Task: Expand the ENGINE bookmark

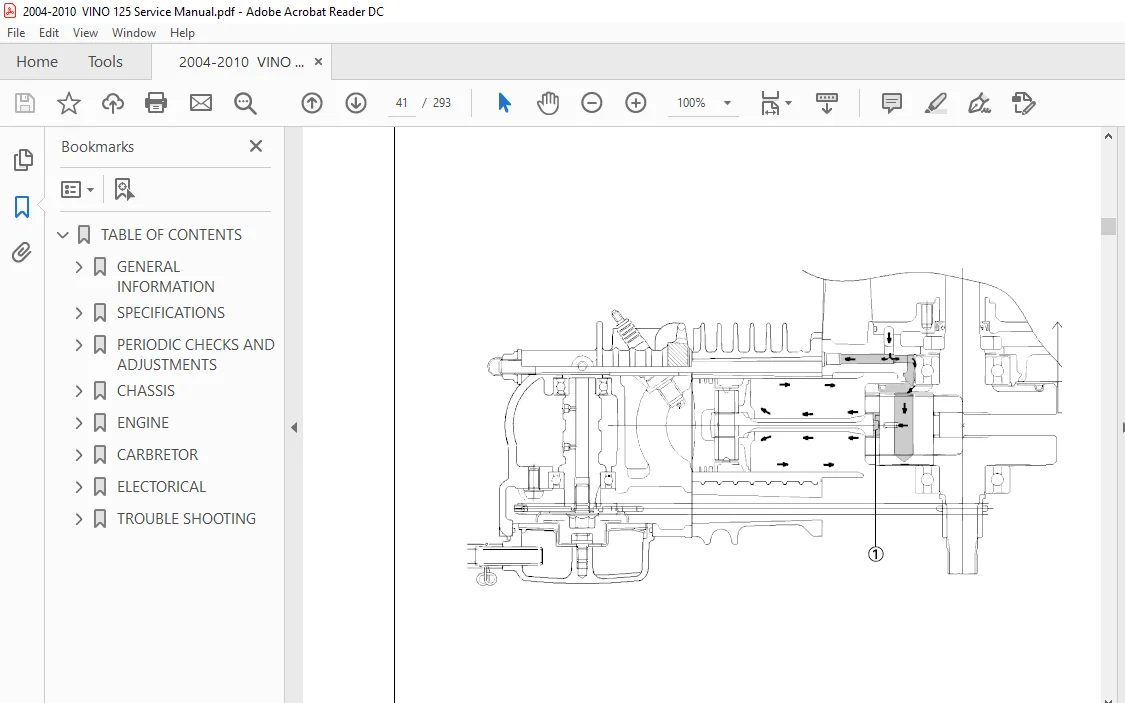Action: tap(79, 423)
